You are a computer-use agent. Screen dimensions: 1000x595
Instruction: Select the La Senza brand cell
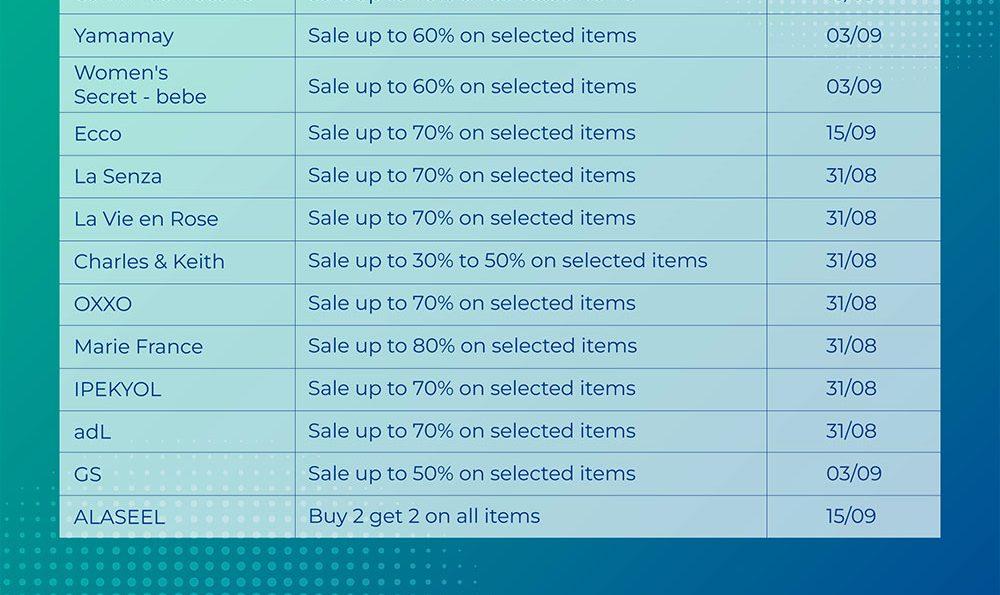coord(118,177)
